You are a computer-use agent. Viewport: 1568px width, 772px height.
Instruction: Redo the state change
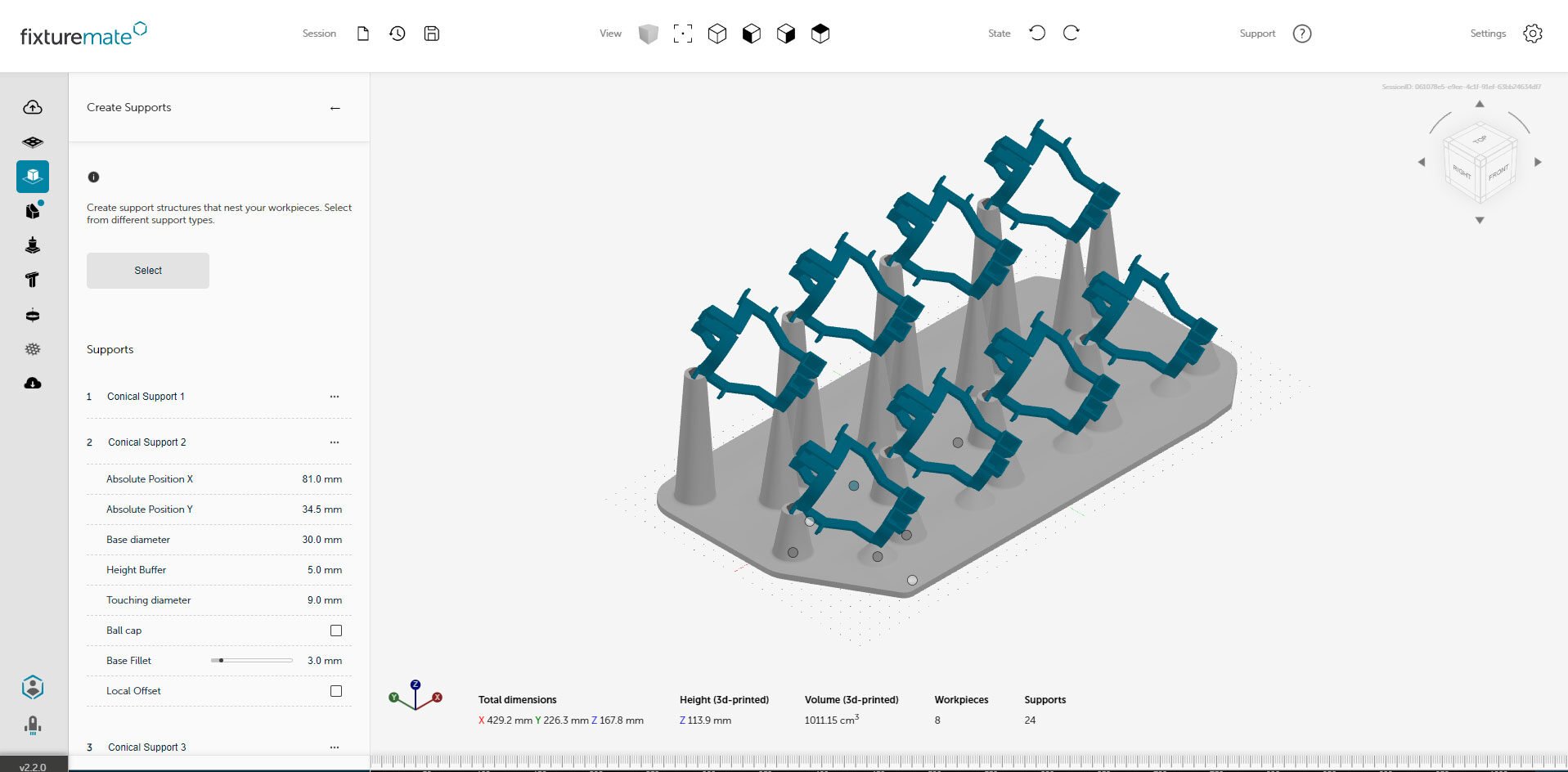point(1072,34)
